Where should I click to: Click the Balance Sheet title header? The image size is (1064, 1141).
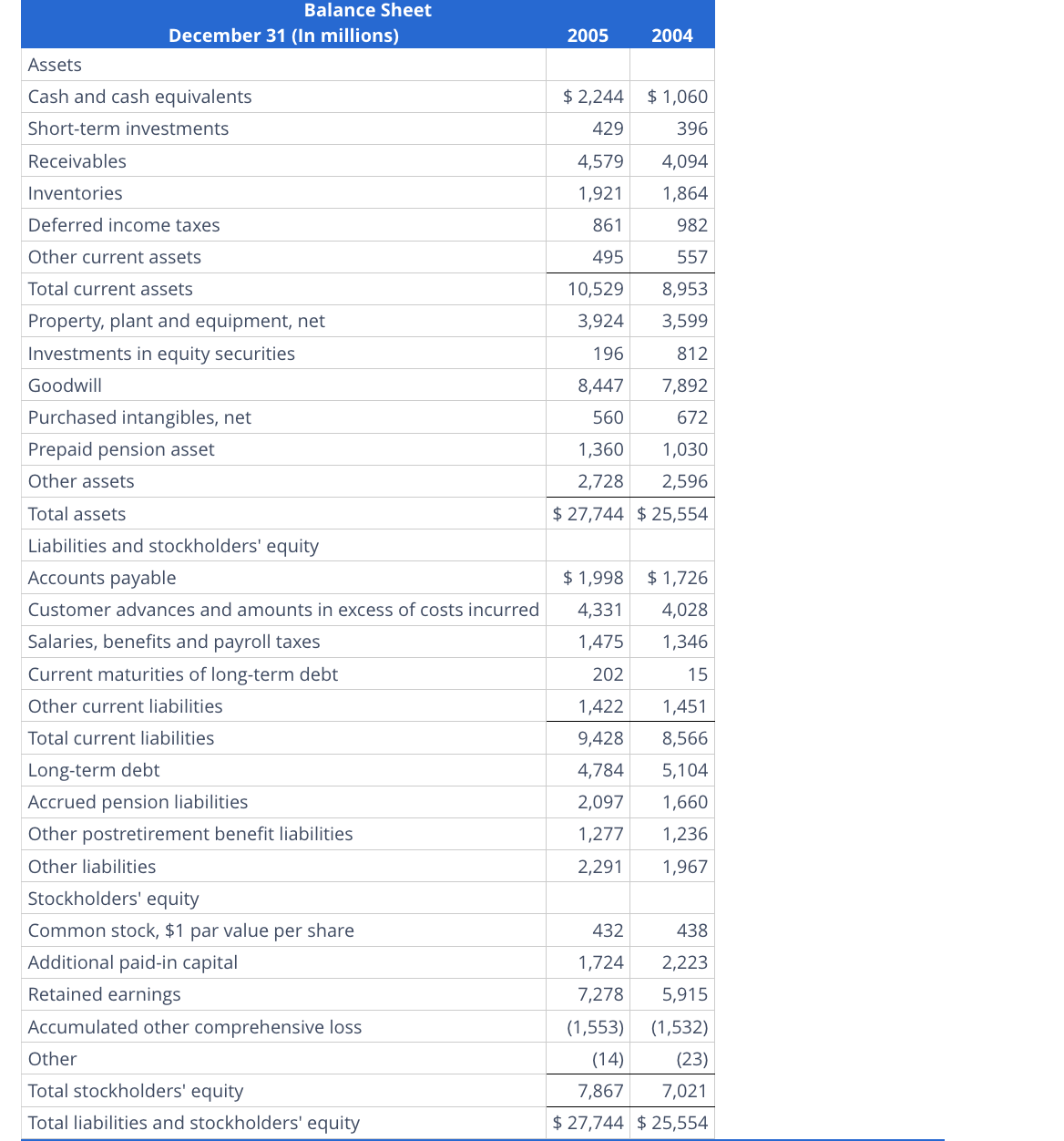(367, 10)
